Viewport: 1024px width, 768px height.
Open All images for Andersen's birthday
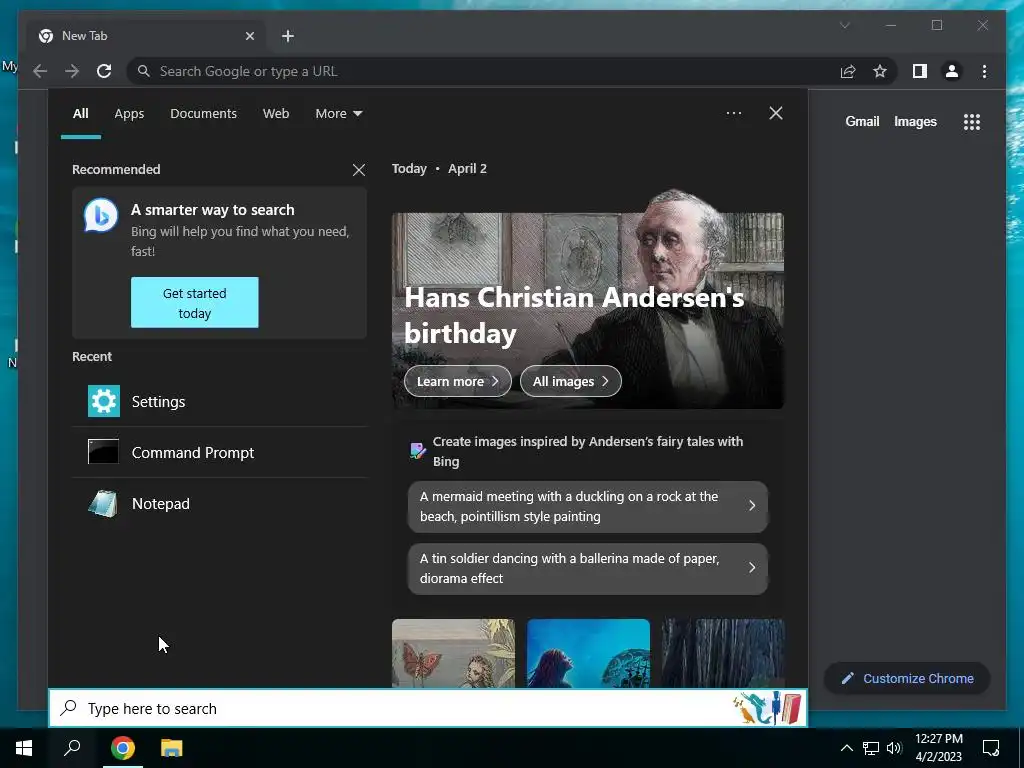570,381
